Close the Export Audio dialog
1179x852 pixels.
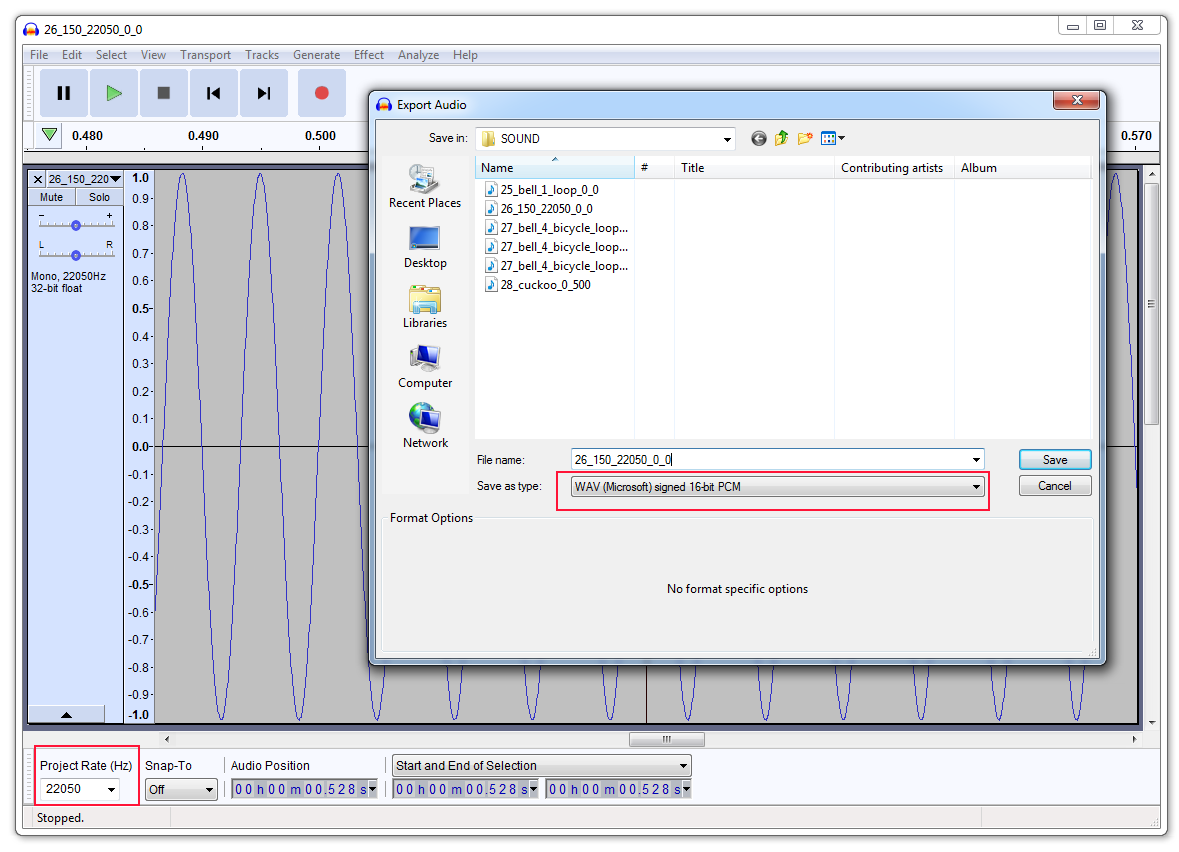(1077, 100)
